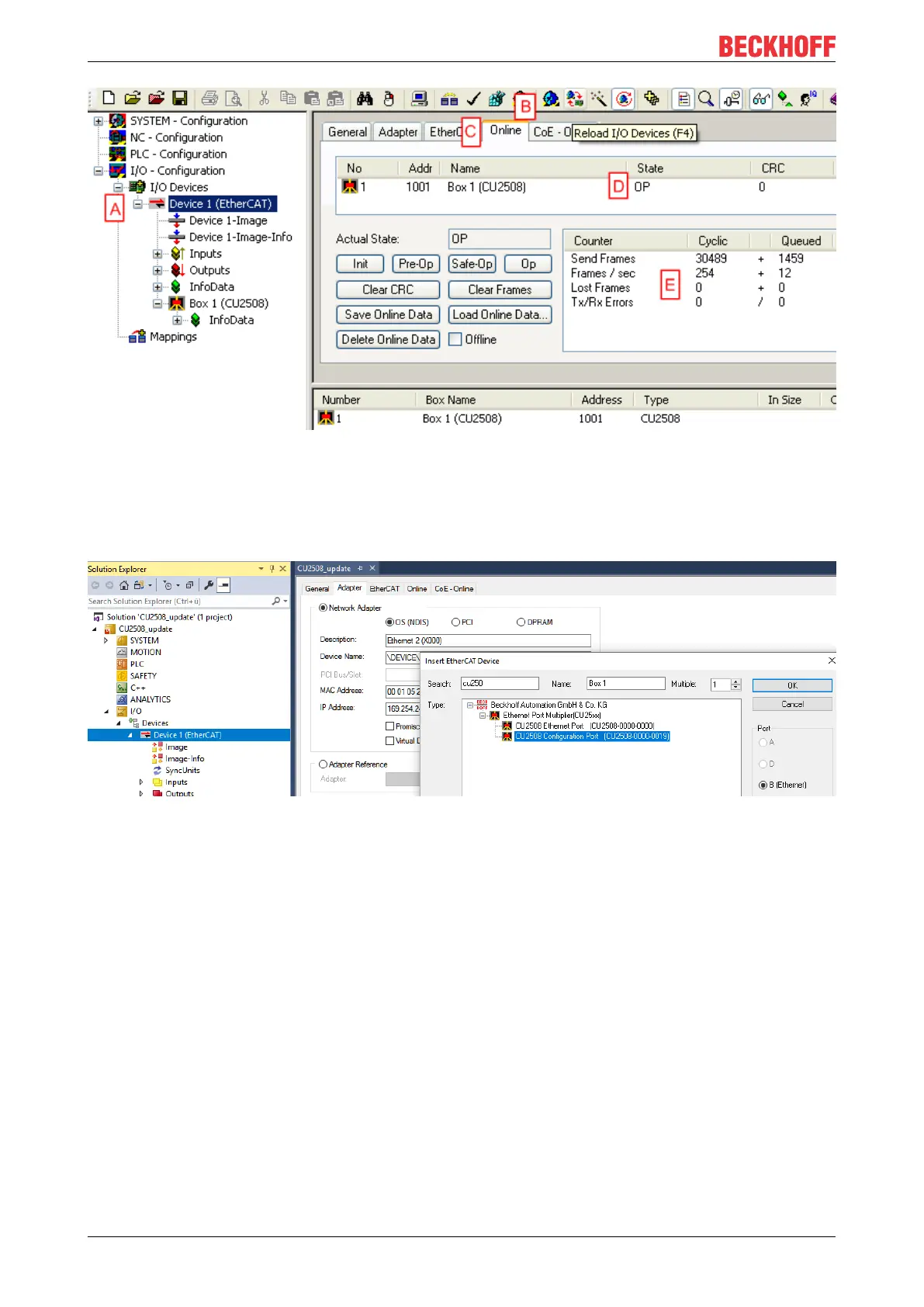The image size is (924, 1307).
Task: Expand the Inputs node in System Manager
Action: pyautogui.click(x=157, y=254)
